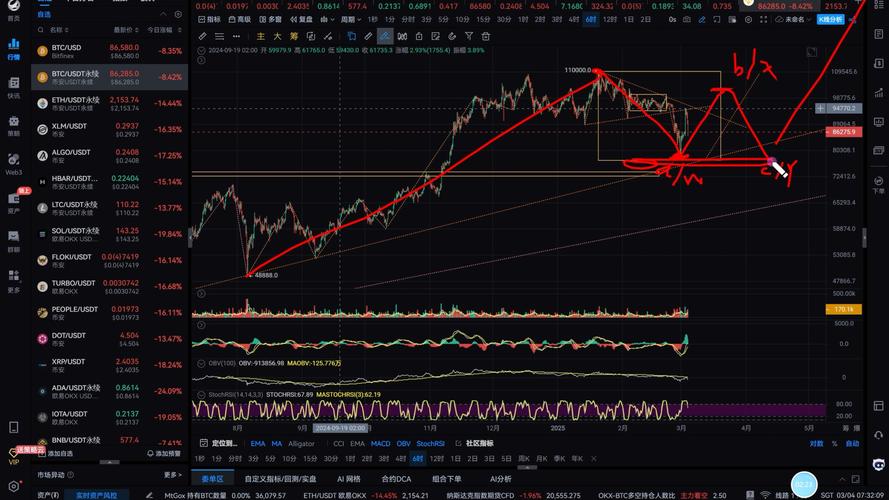Sort watchlist by 最新价 column
This screenshot has width=889, height=500.
click(x=126, y=29)
